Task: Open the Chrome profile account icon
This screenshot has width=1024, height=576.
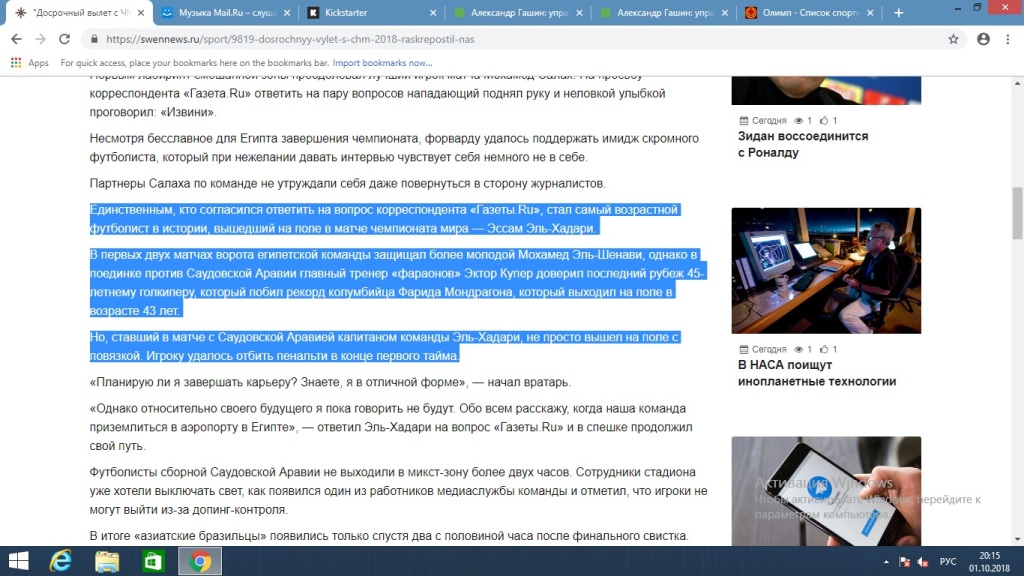Action: coord(984,39)
